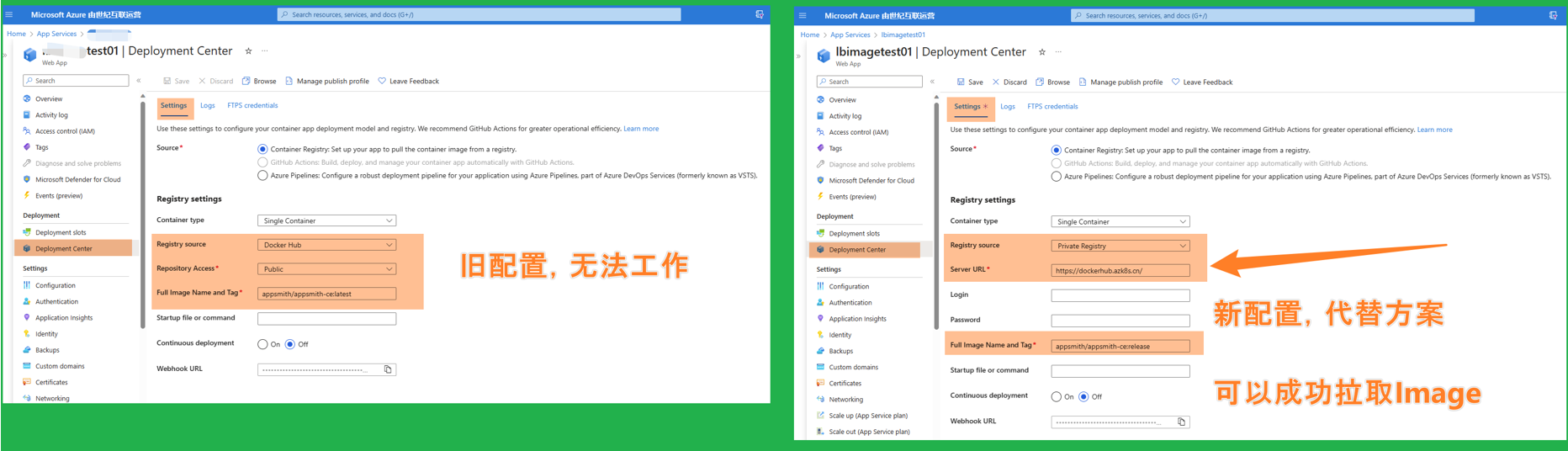Screen dimensions: 1568x451
Task: Open Cloud Shell icon in right portal header
Action: point(1553,15)
